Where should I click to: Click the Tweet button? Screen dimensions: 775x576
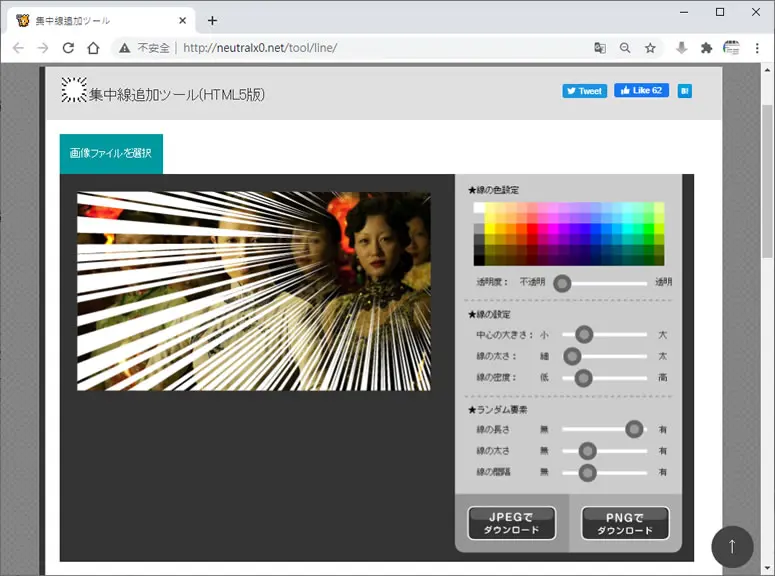[584, 91]
